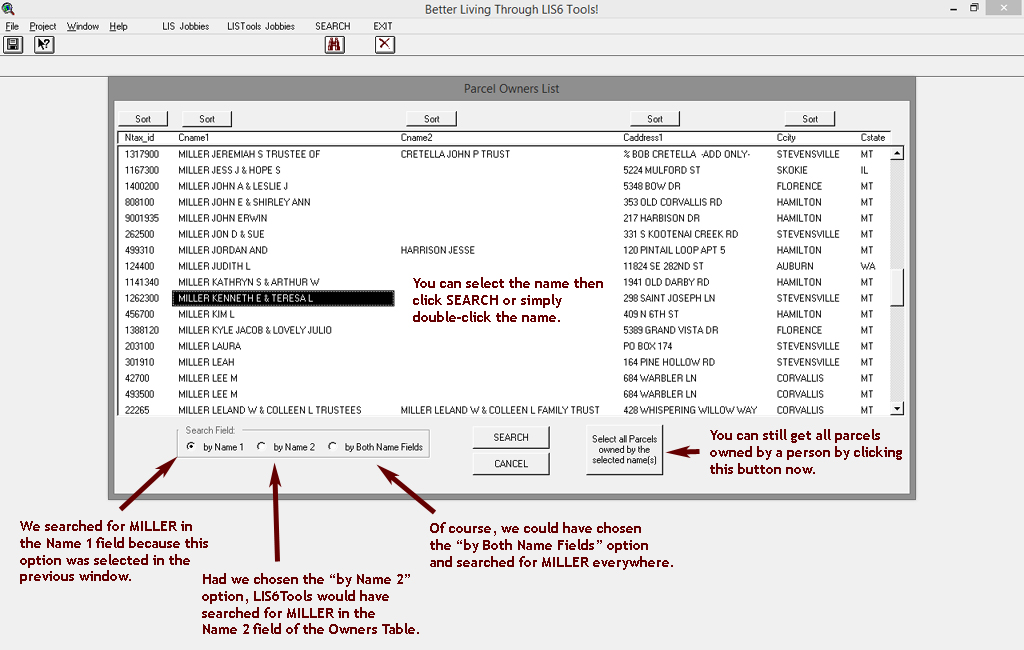Viewport: 1024px width, 650px height.
Task: Click the Cstate column header
Action: pos(872,137)
